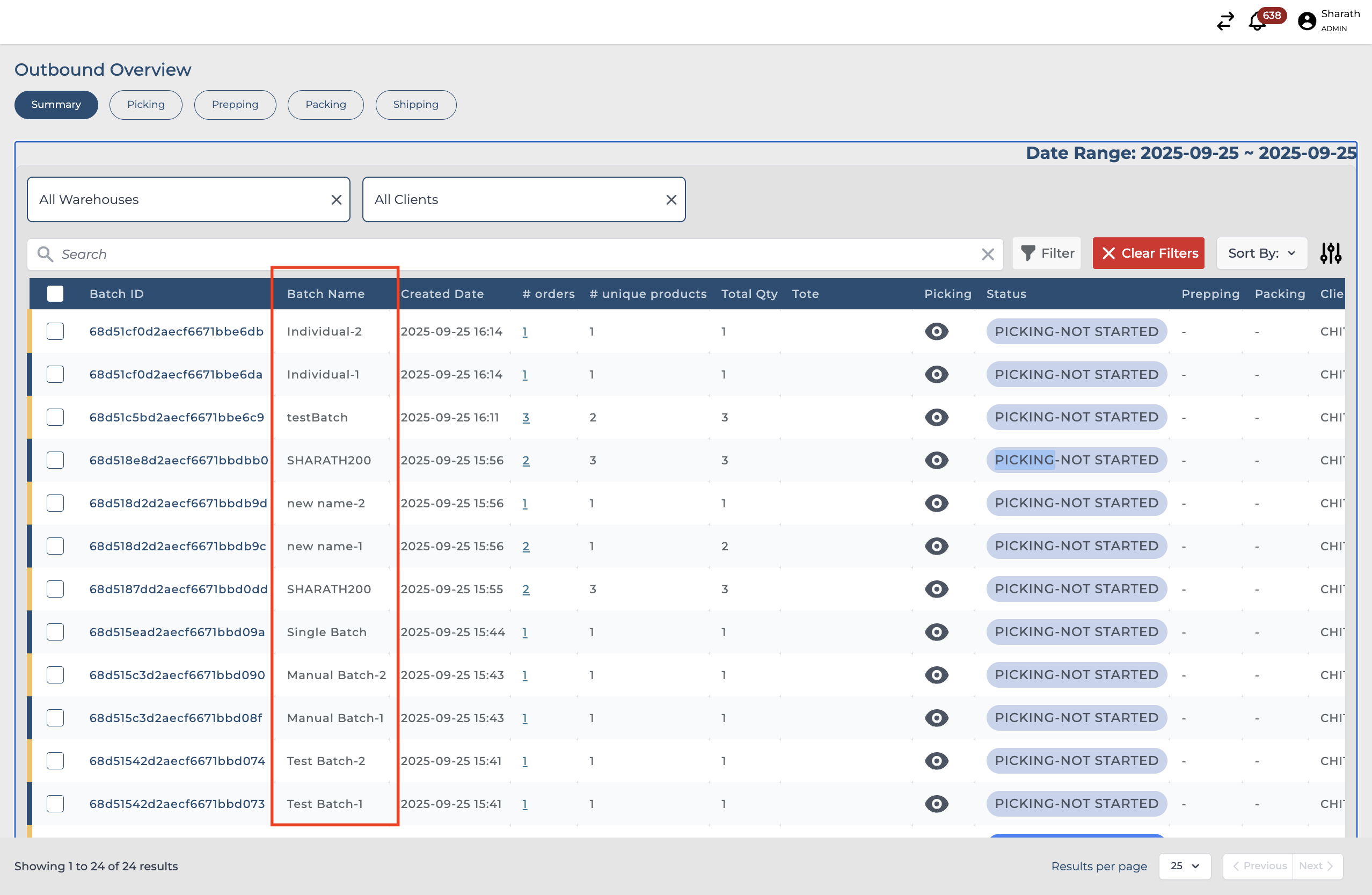The width and height of the screenshot is (1372, 895).
Task: View picking details for testBatch row
Action: click(936, 417)
